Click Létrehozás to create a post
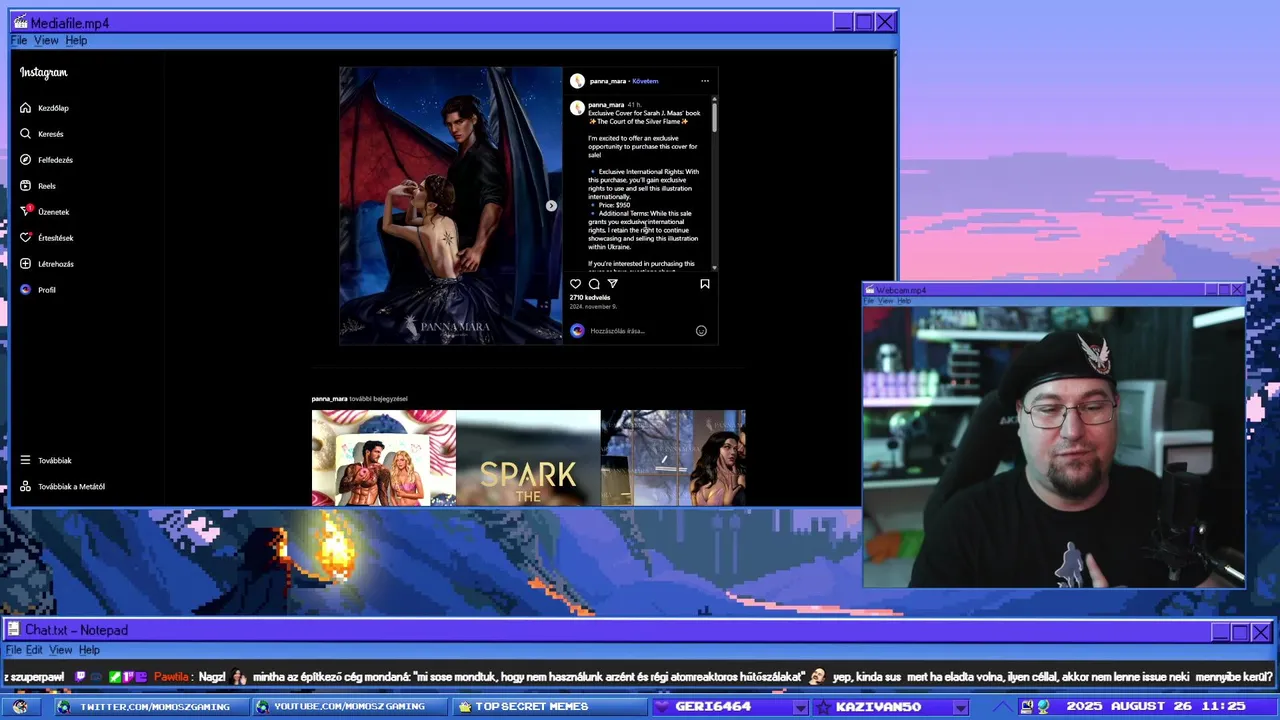This screenshot has width=1280, height=720. click(x=46, y=264)
